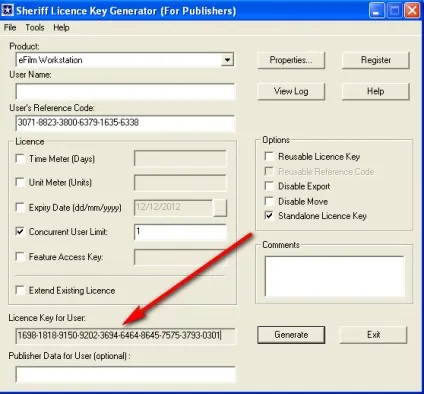Viewport: 424px width, 394px height.
Task: Focus the User Name input field
Action: [125, 91]
